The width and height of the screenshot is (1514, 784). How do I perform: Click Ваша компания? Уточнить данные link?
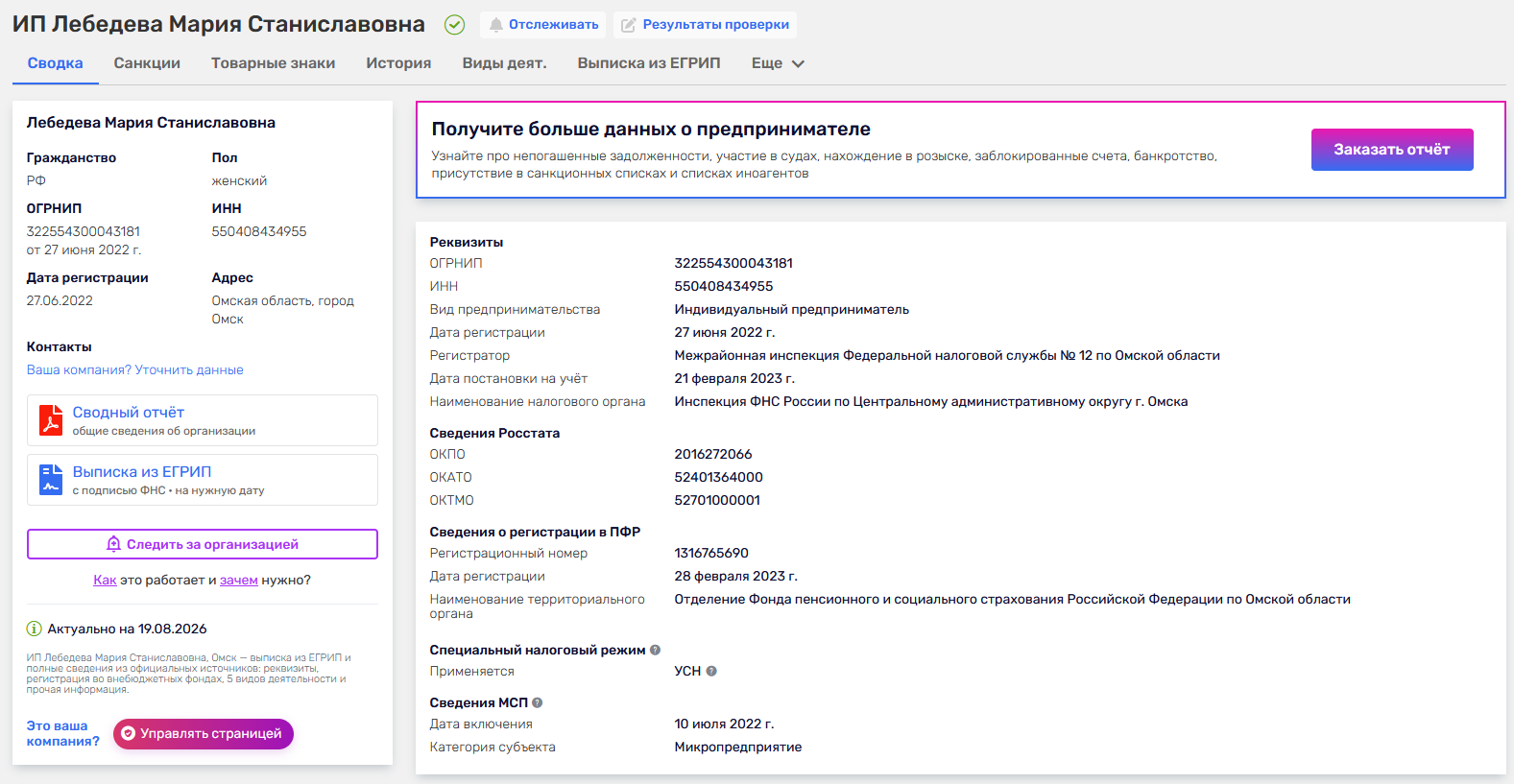135,370
